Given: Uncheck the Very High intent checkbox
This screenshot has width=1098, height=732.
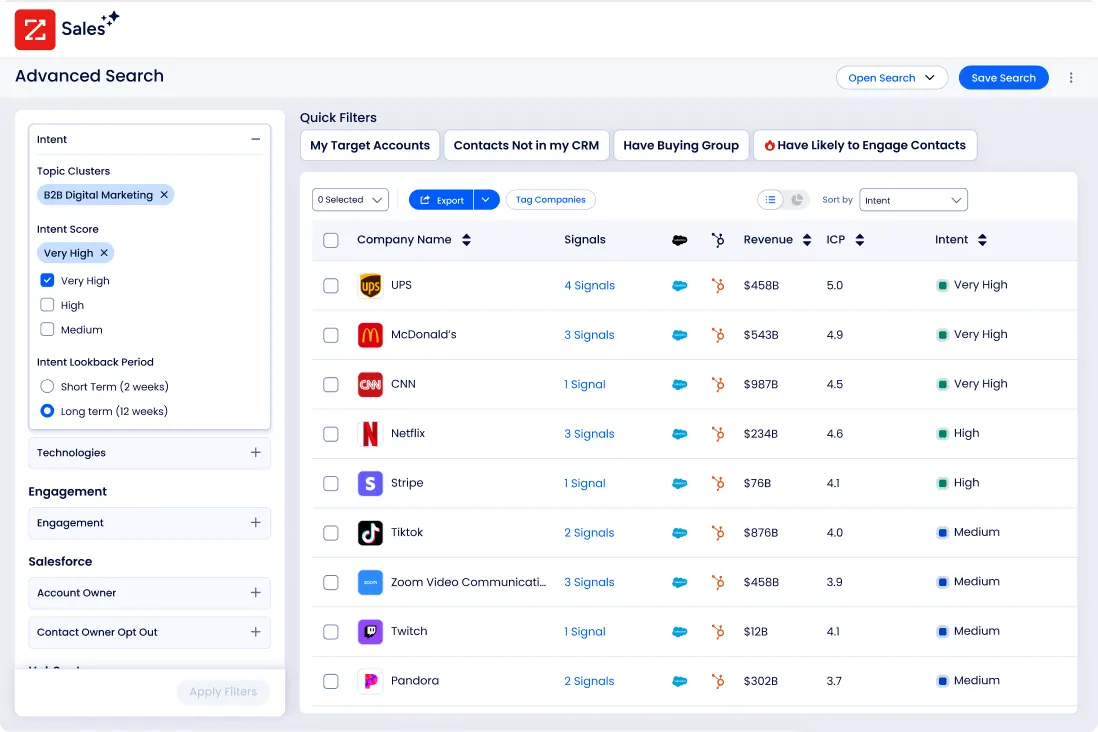Looking at the screenshot, I should tap(47, 281).
